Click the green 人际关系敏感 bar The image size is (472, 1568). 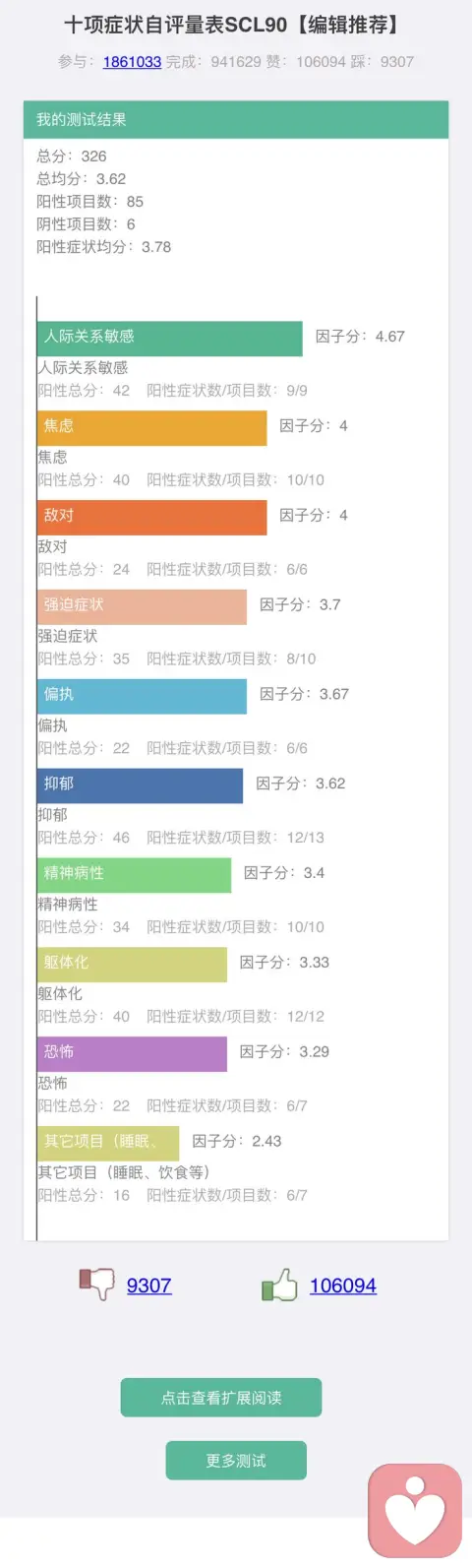pos(170,338)
